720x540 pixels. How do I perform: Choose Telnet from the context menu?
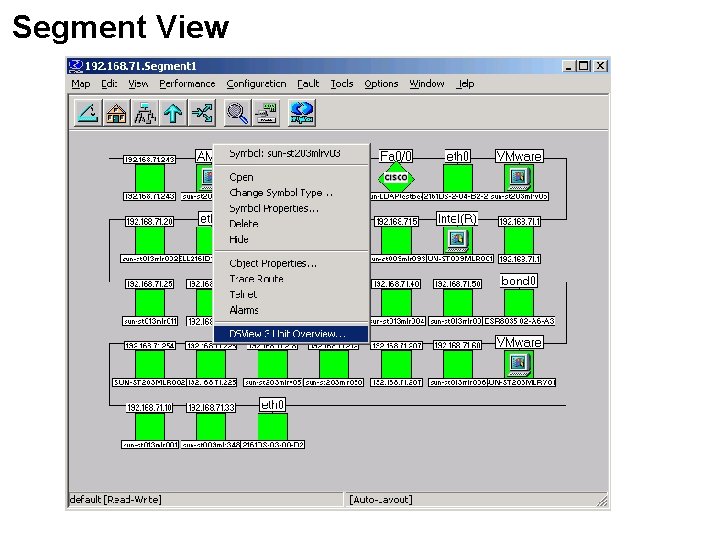(x=291, y=295)
